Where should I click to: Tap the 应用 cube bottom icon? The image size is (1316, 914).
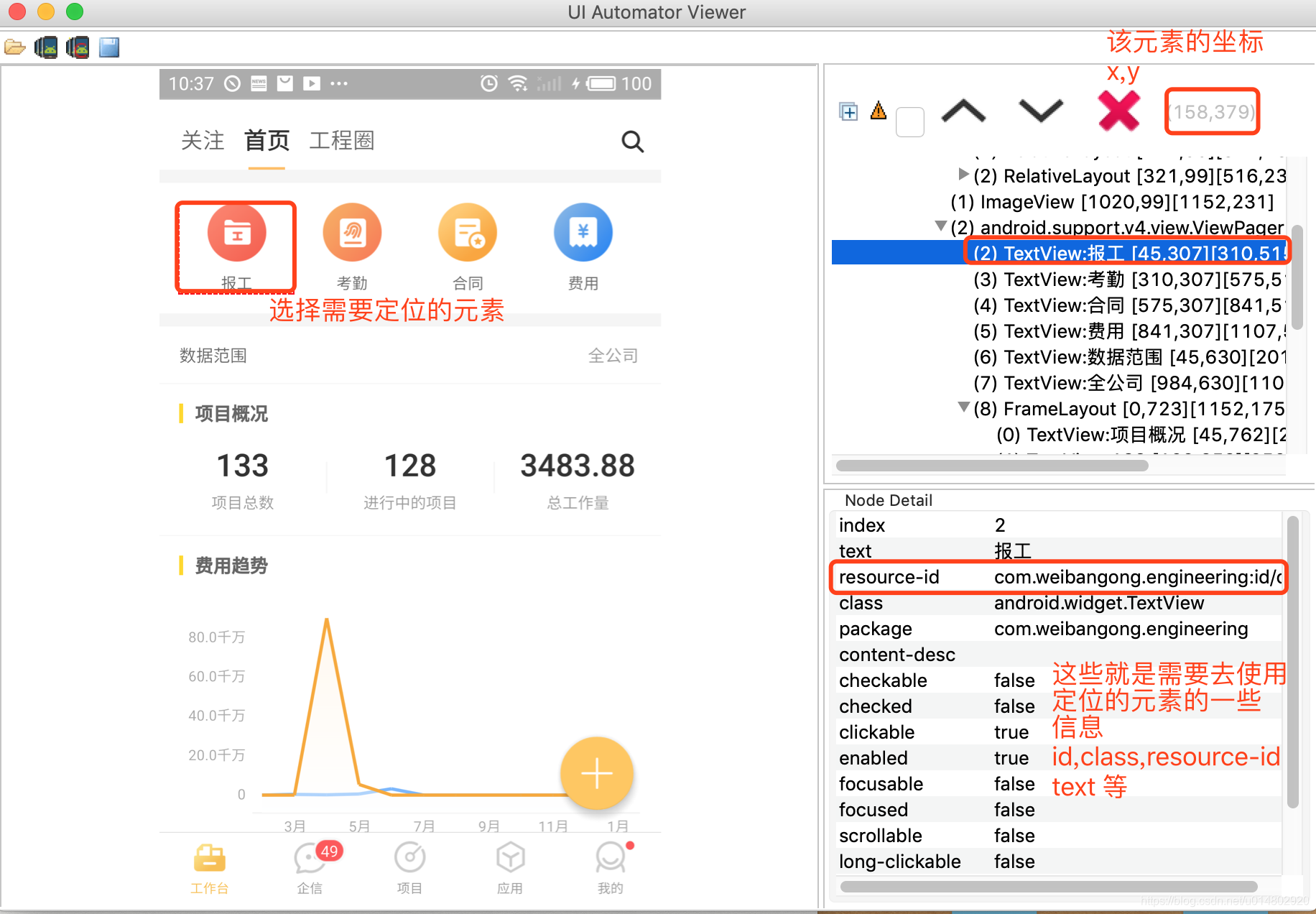(x=511, y=857)
